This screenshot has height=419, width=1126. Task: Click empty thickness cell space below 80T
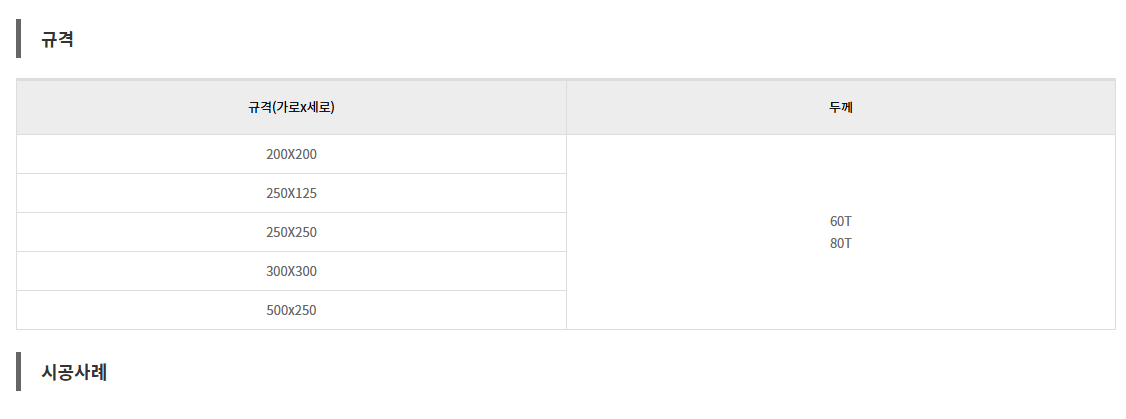pos(840,295)
